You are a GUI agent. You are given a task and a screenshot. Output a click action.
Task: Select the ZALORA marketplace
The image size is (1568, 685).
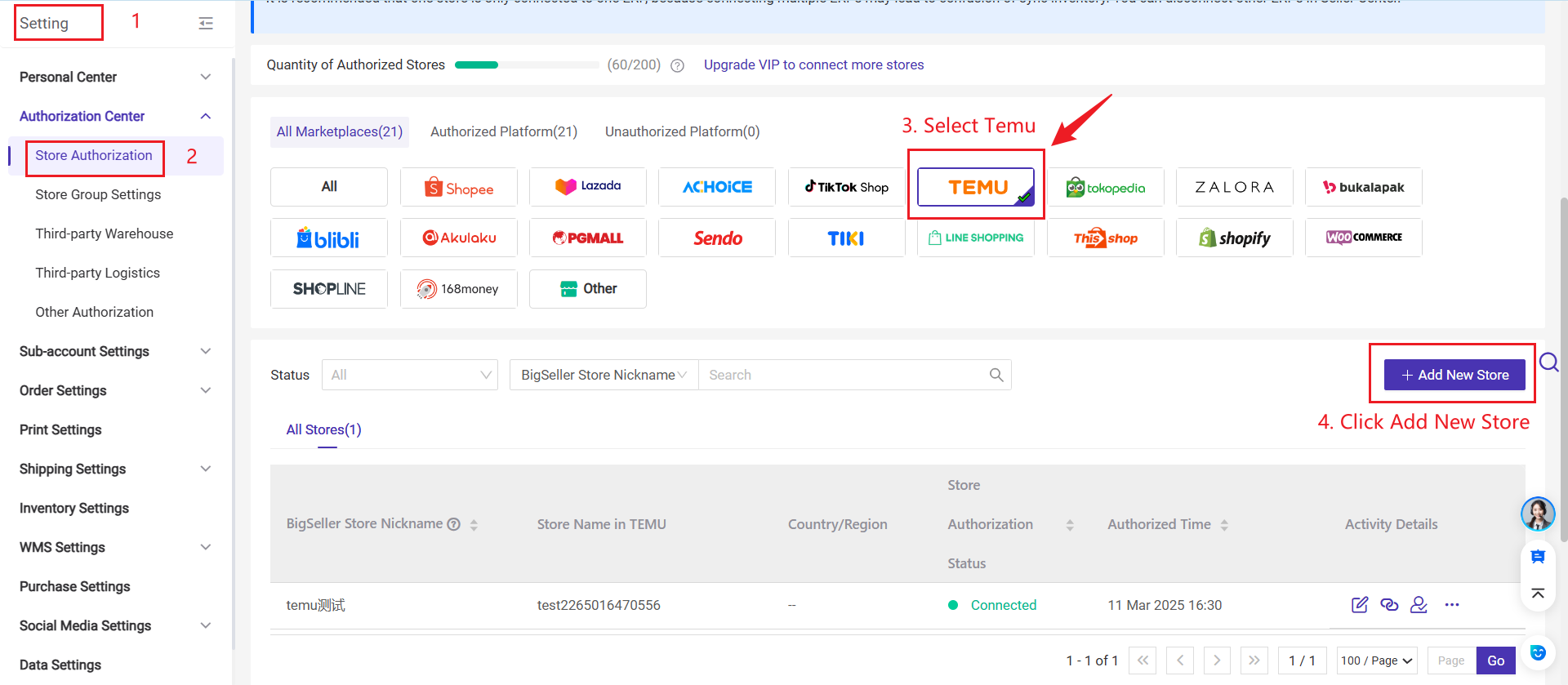click(1235, 187)
